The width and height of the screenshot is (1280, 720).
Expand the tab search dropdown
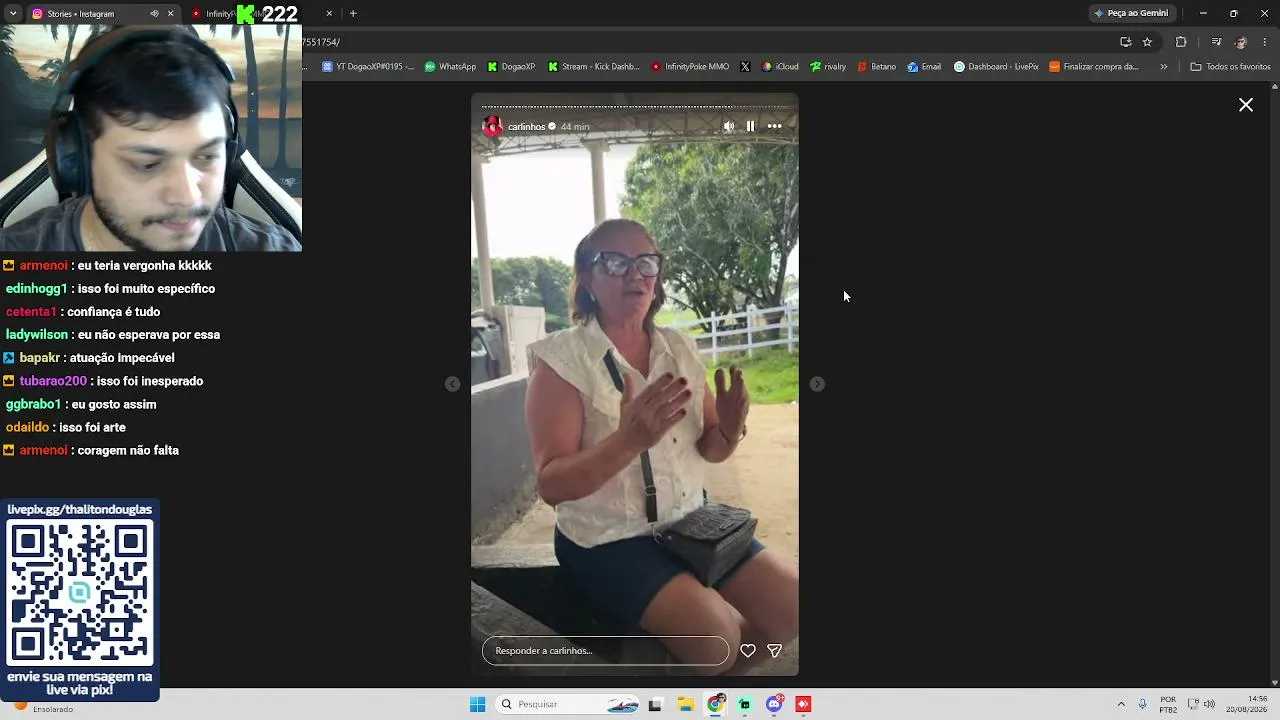pyautogui.click(x=12, y=14)
